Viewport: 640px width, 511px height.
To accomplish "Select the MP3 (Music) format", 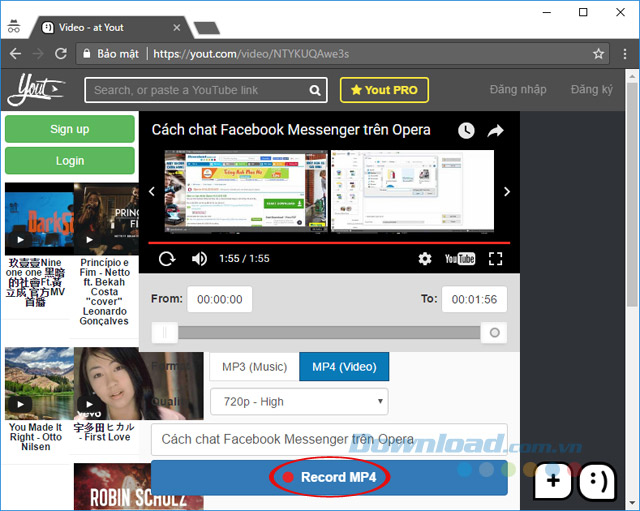I will (255, 367).
